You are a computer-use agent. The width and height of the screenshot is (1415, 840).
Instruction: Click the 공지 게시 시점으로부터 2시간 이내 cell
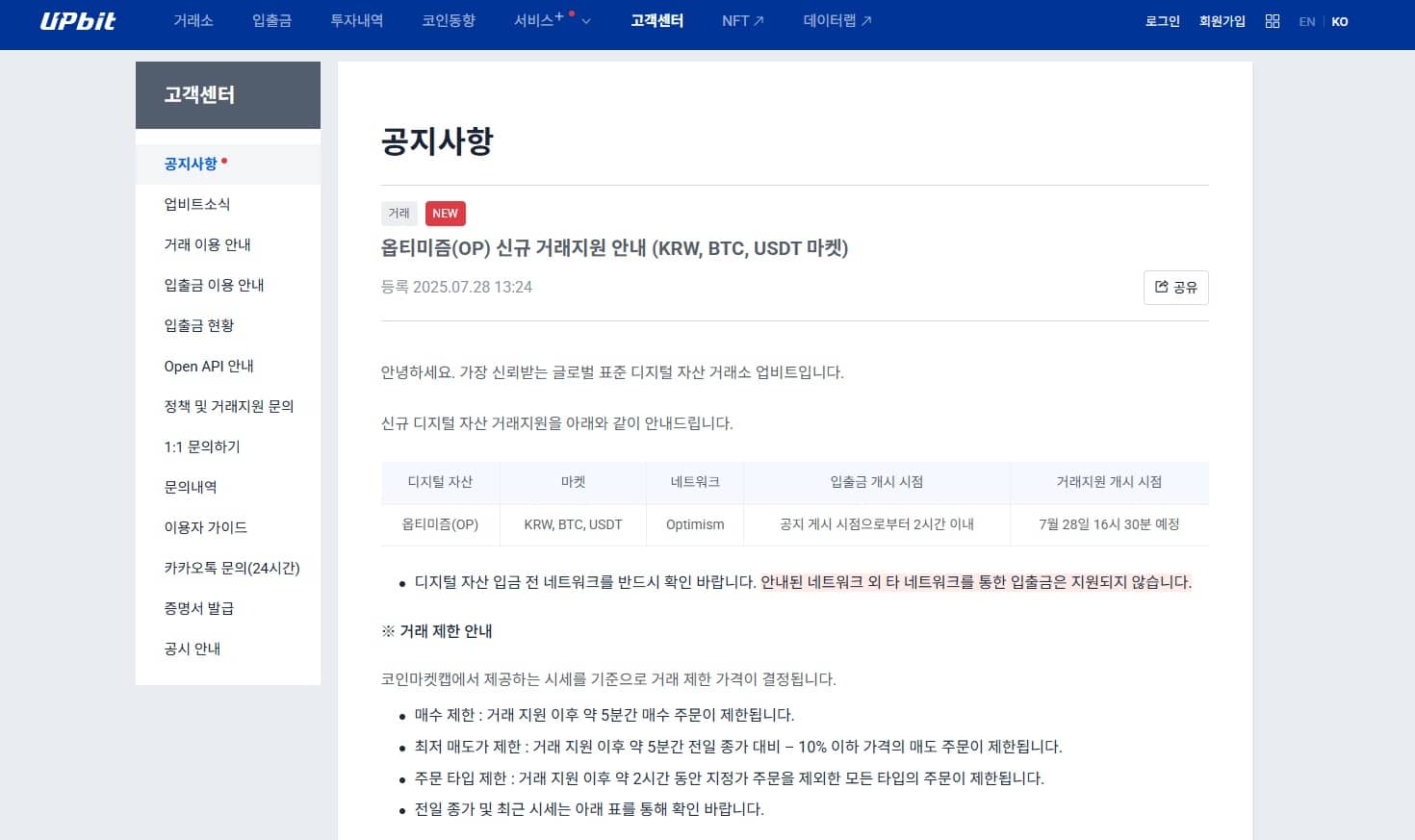877,524
